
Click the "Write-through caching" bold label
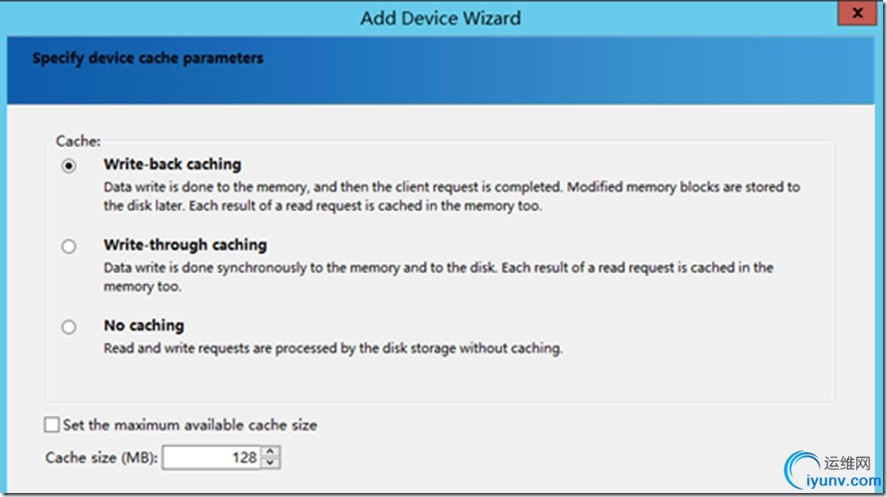point(185,245)
